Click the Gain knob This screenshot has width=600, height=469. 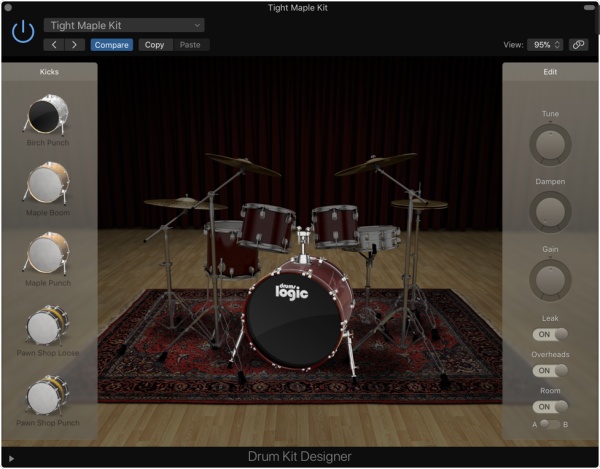coord(550,280)
